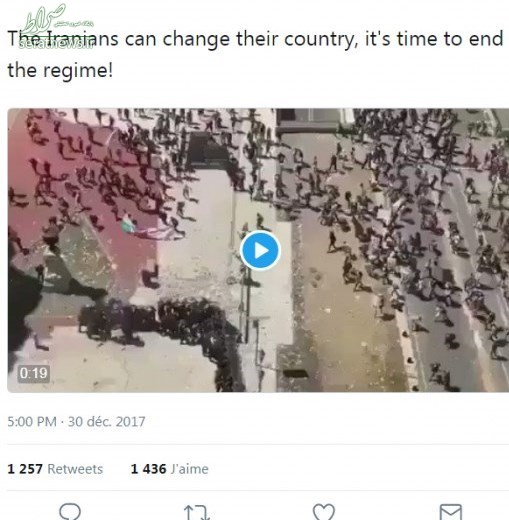Click the 0:19 video duration badge
Viewport: 509px width, 520px height.
click(x=33, y=373)
